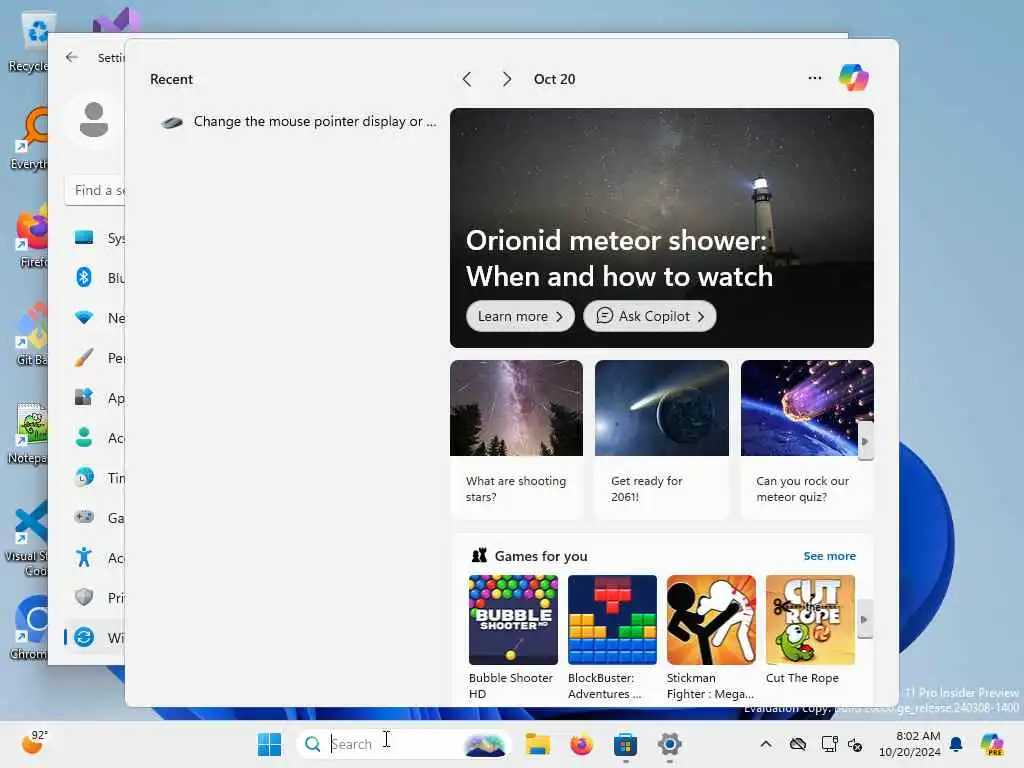Open Microsoft Store from the taskbar
The image size is (1024, 768).
tap(625, 744)
